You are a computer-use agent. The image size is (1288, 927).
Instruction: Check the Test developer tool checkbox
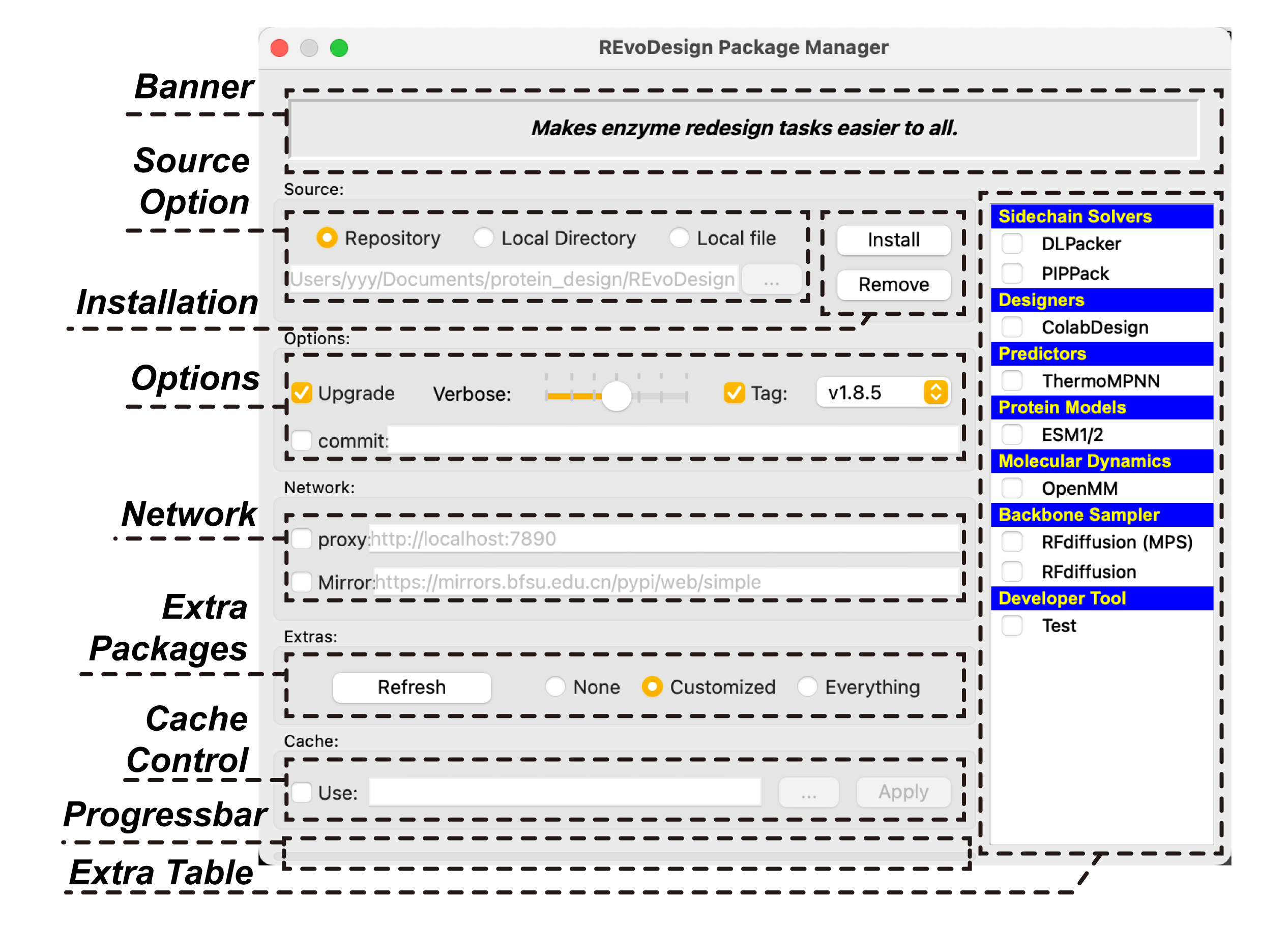1012,625
